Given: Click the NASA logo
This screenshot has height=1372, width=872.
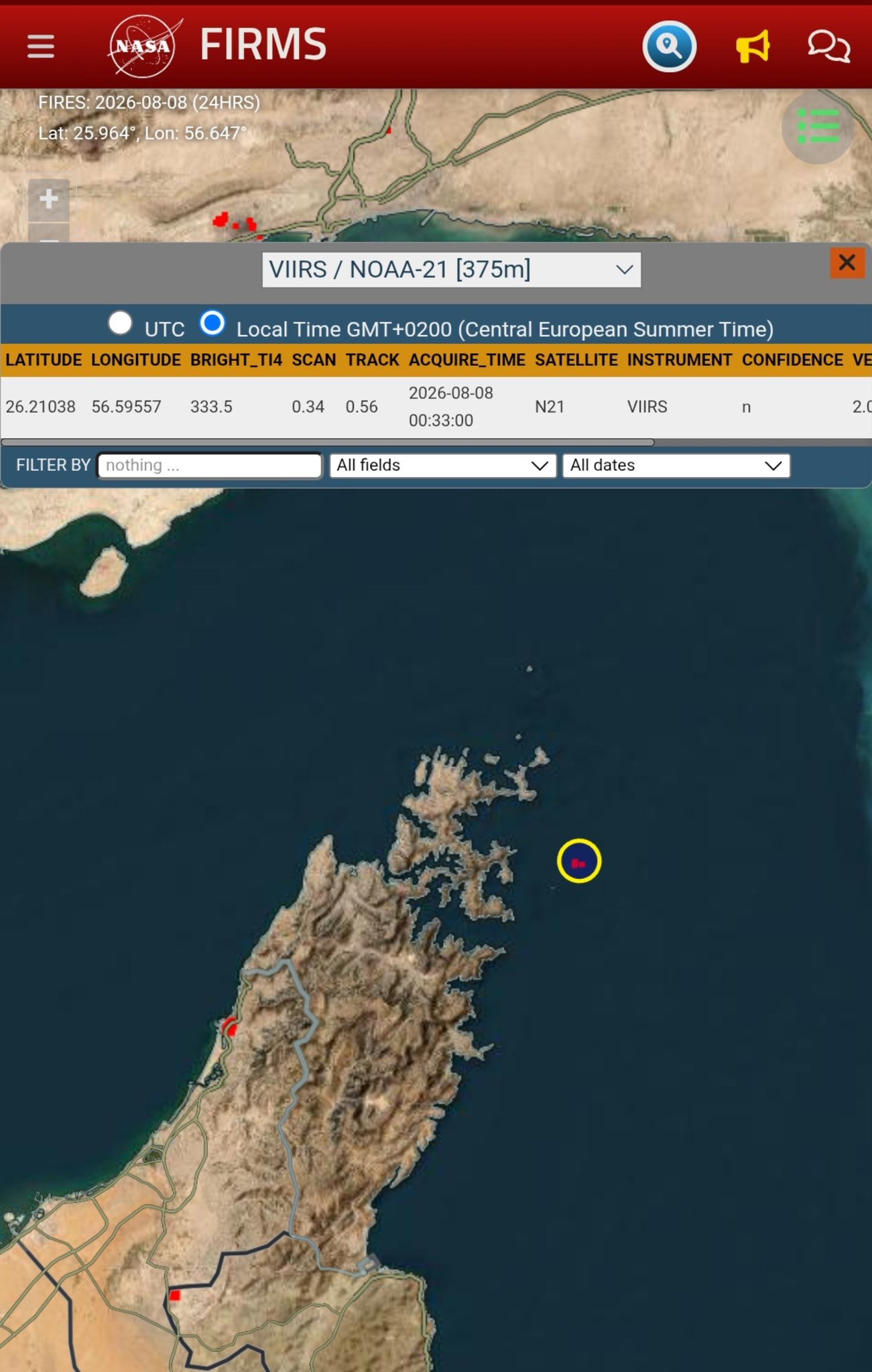Looking at the screenshot, I should (x=145, y=46).
